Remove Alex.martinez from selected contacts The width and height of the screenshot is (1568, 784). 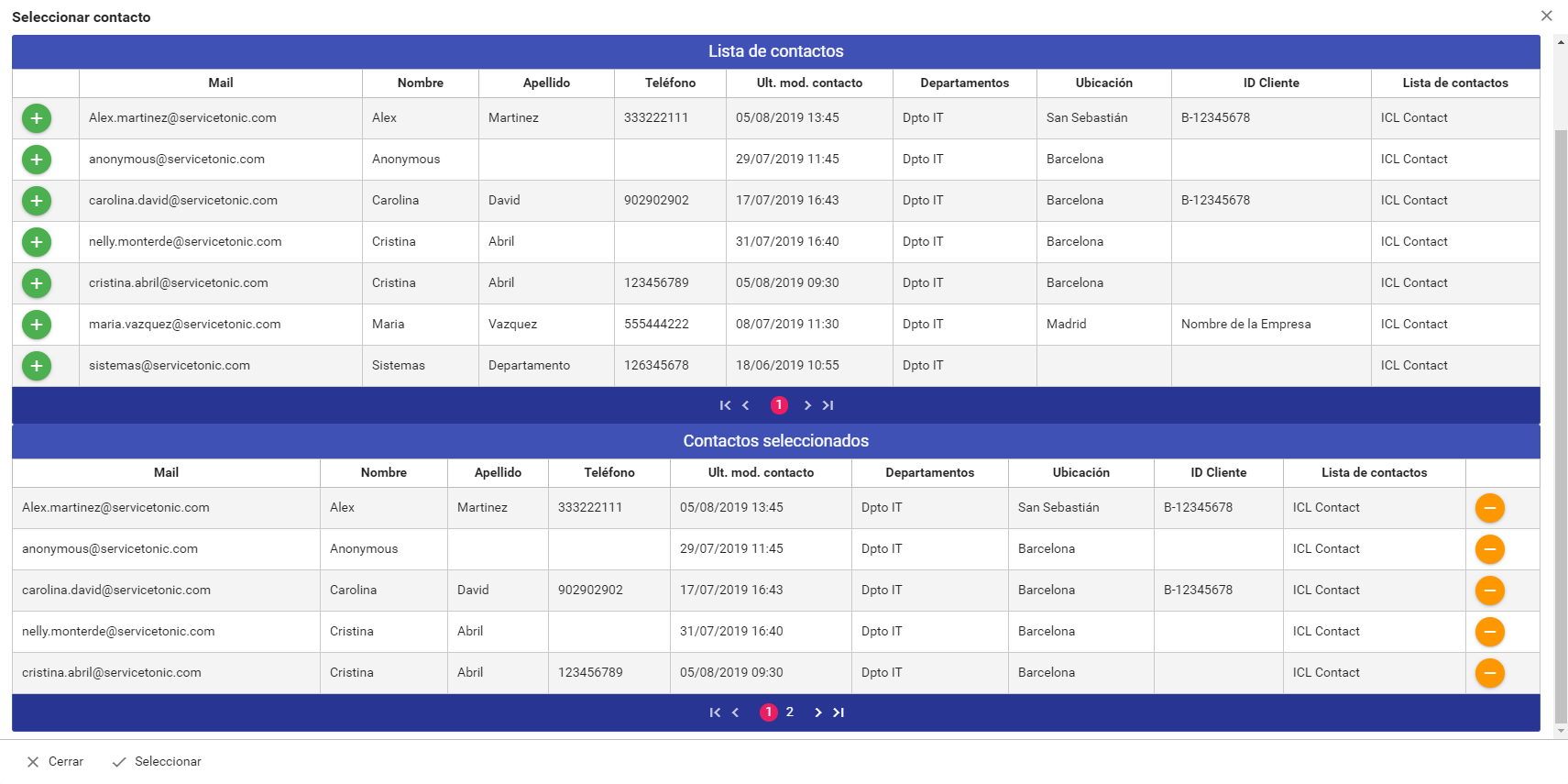click(x=1490, y=508)
